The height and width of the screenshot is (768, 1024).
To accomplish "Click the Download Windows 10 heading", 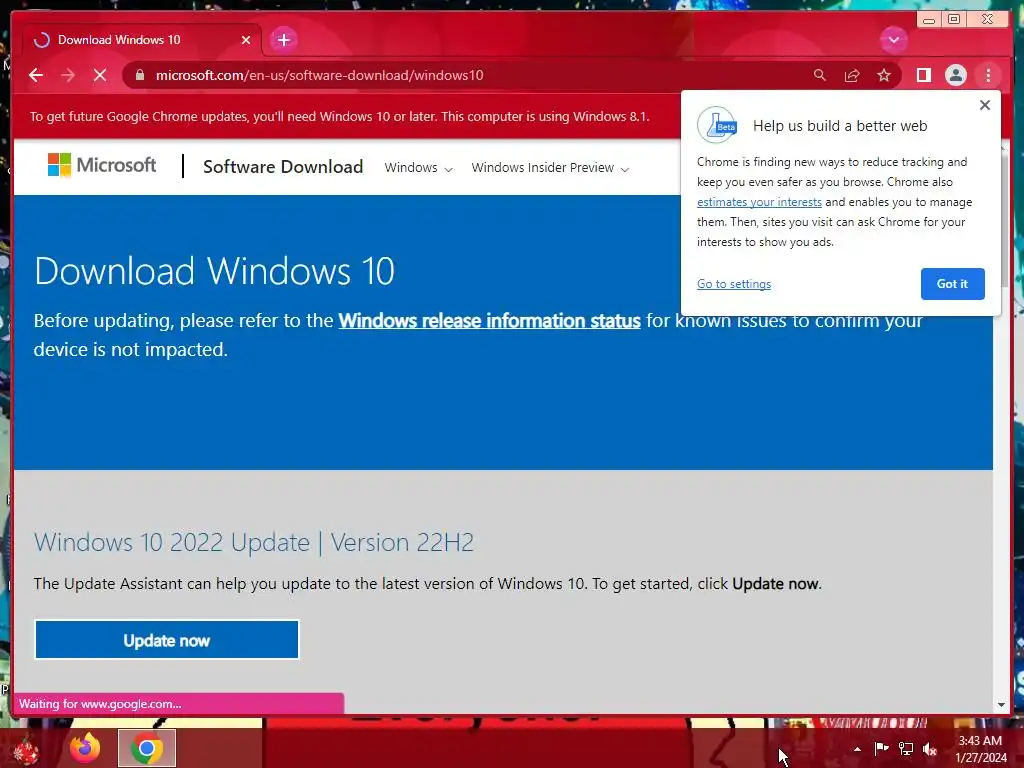I will (214, 271).
